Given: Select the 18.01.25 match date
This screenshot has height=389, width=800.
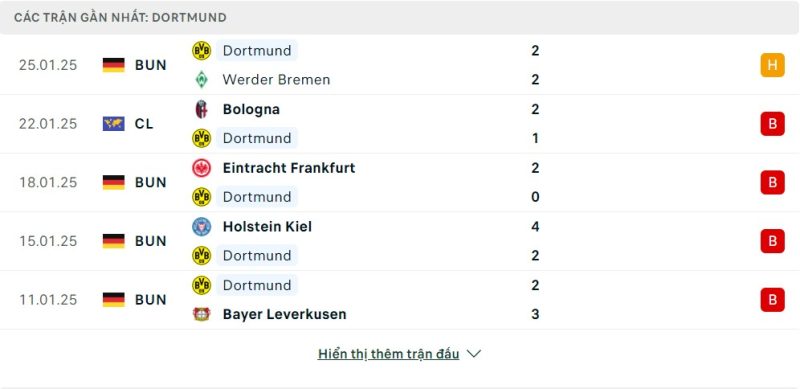Looking at the screenshot, I should click(x=48, y=182).
